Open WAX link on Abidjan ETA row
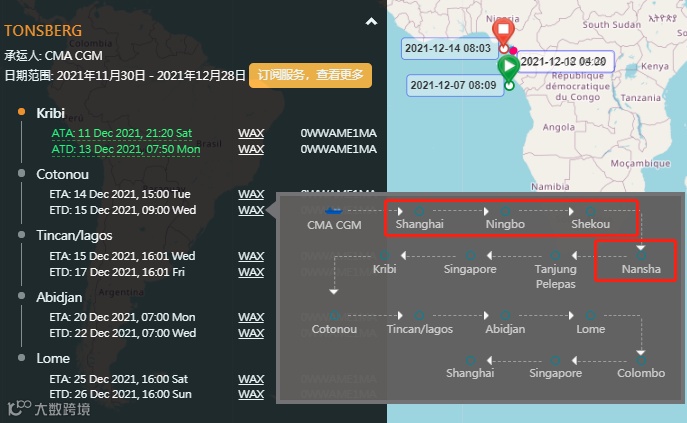 pyautogui.click(x=251, y=317)
